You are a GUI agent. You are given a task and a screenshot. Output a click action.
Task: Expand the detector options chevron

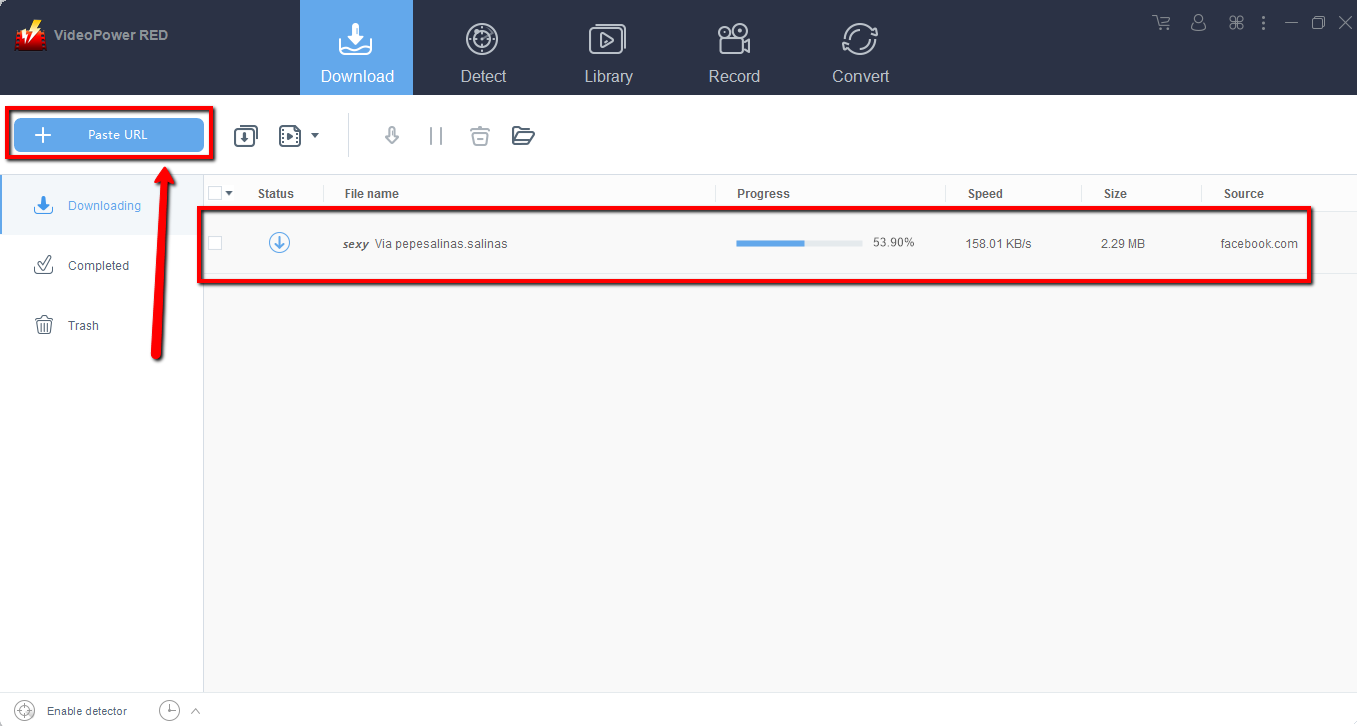(x=197, y=710)
